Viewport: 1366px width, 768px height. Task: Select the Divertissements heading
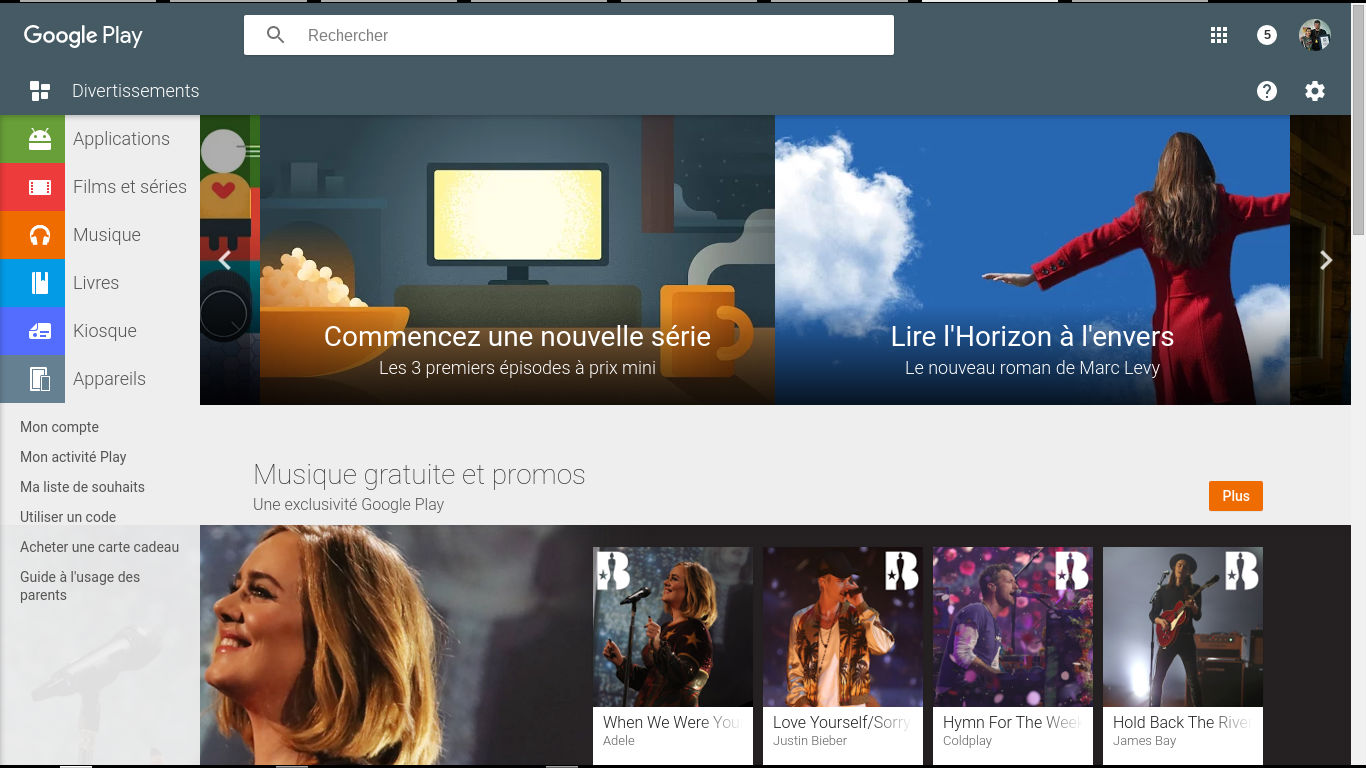coord(136,91)
